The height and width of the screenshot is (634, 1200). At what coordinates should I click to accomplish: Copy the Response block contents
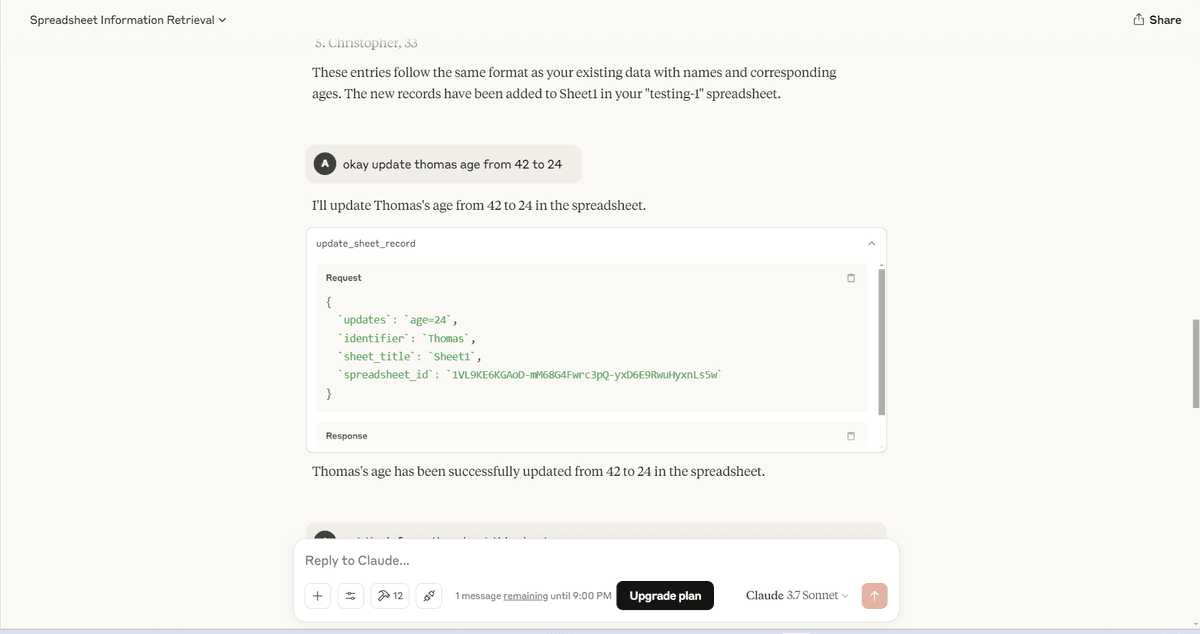point(851,436)
